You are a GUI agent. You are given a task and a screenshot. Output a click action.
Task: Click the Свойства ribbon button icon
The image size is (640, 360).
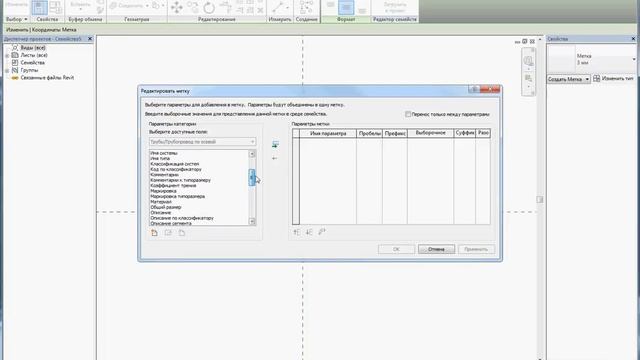[x=40, y=7]
